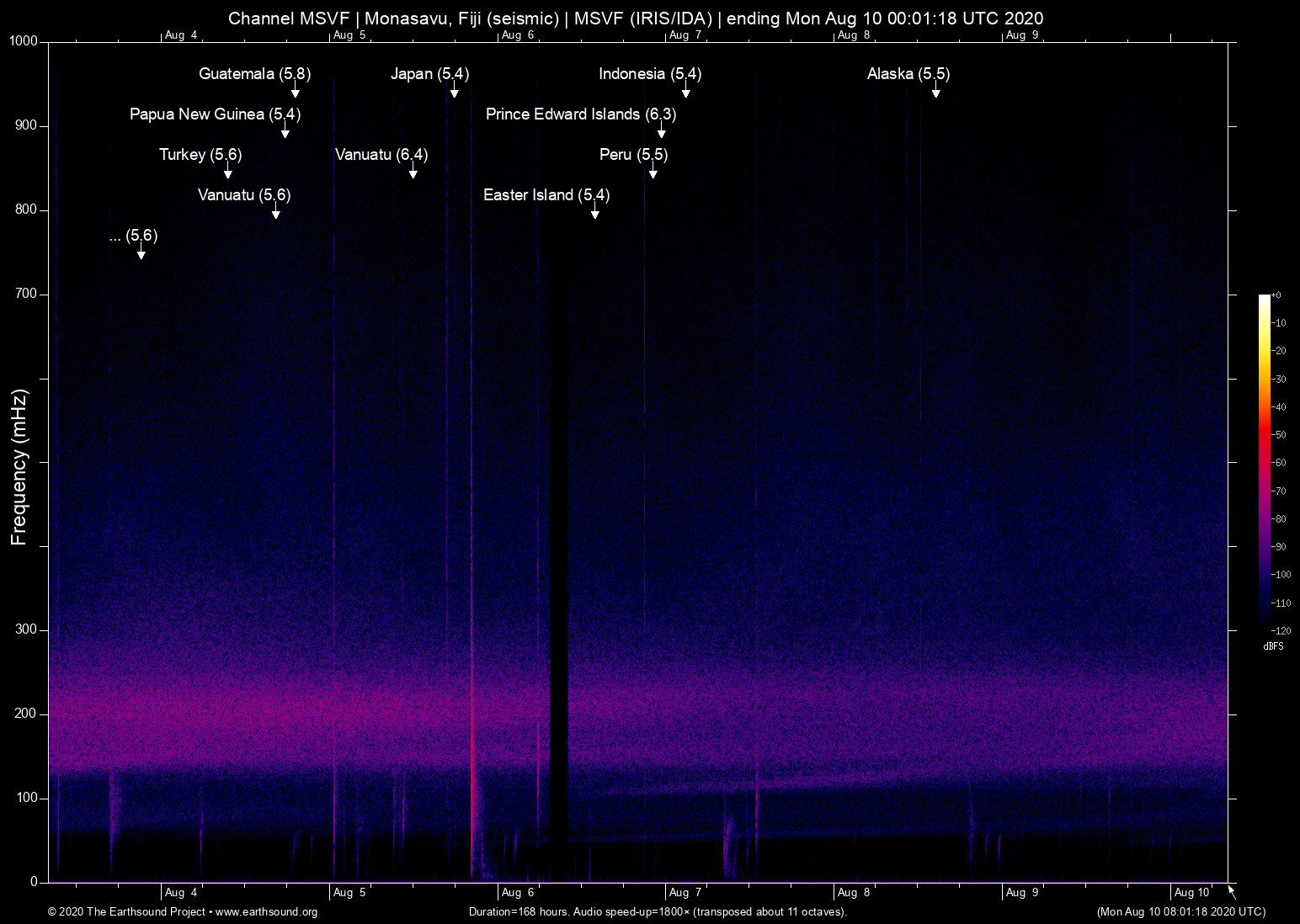Click arrow beneath Prince Edward Islands (6.3)
Viewport: 1300px width, 924px height.
coord(662,132)
